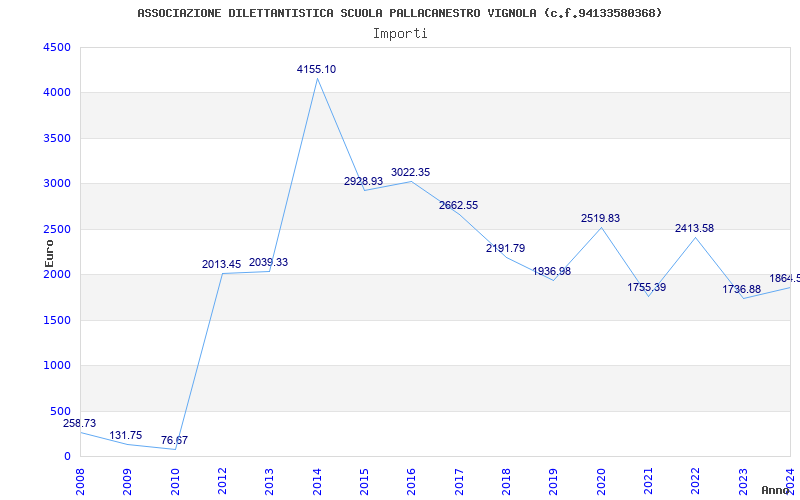Click the y-axis value 4000
Screen dimensions: 800x500
pyautogui.click(x=57, y=93)
